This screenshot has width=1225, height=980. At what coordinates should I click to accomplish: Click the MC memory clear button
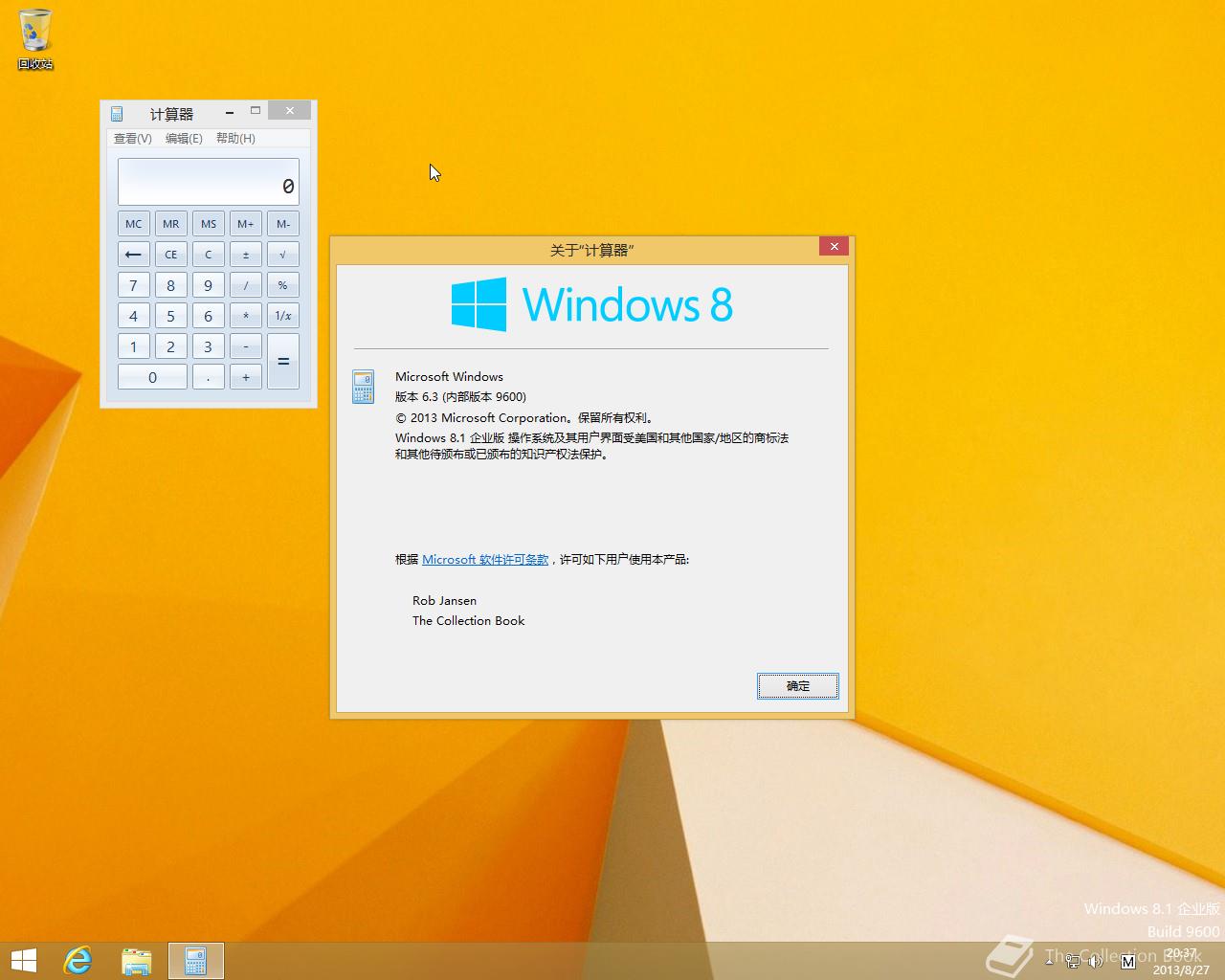133,224
